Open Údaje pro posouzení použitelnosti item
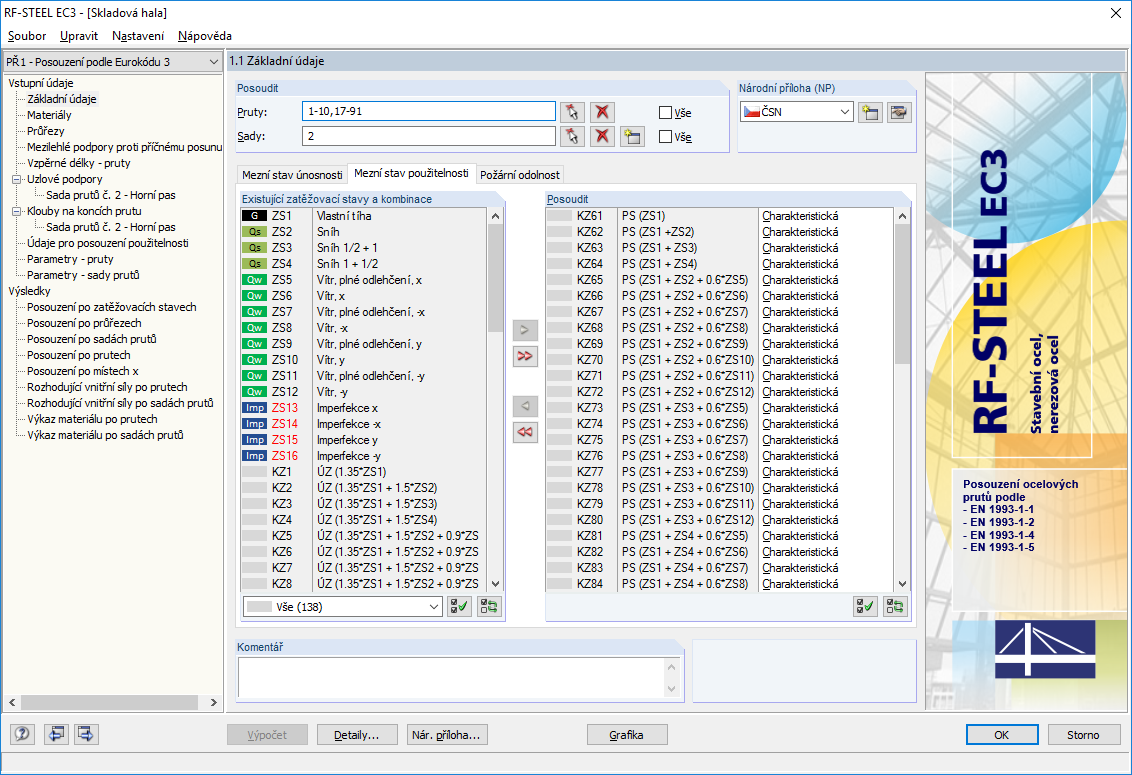The width and height of the screenshot is (1132, 775). pos(108,243)
